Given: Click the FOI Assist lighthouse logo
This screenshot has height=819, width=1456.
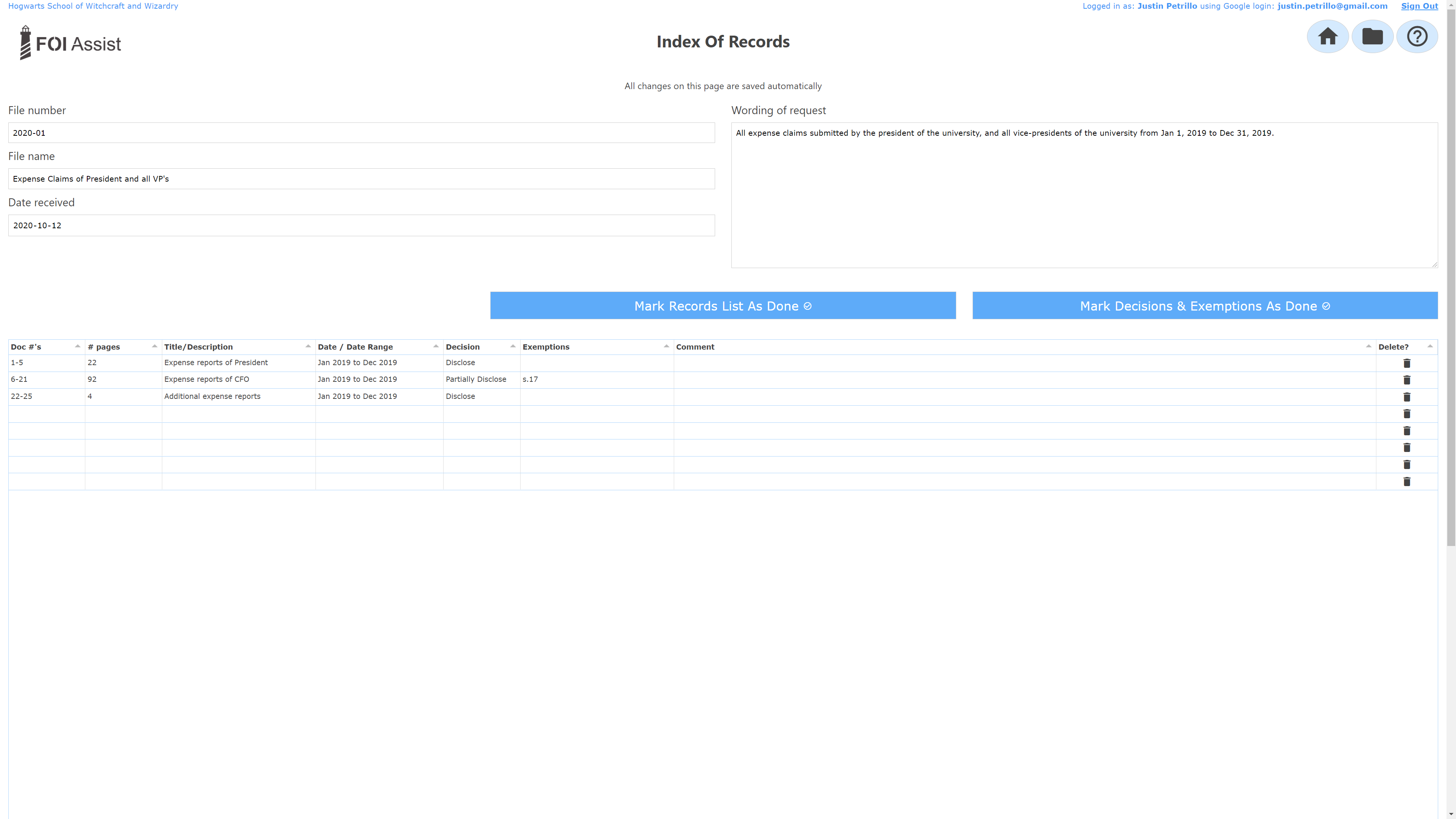Looking at the screenshot, I should coord(70,43).
